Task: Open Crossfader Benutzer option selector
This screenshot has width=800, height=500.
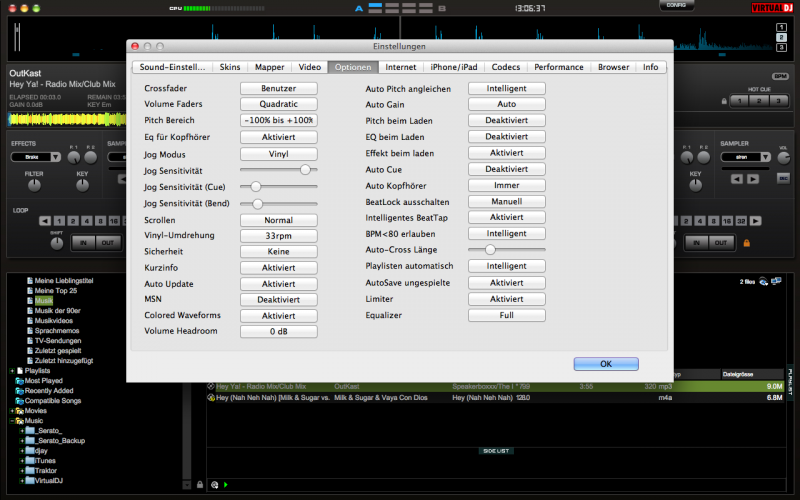Action: coord(279,88)
